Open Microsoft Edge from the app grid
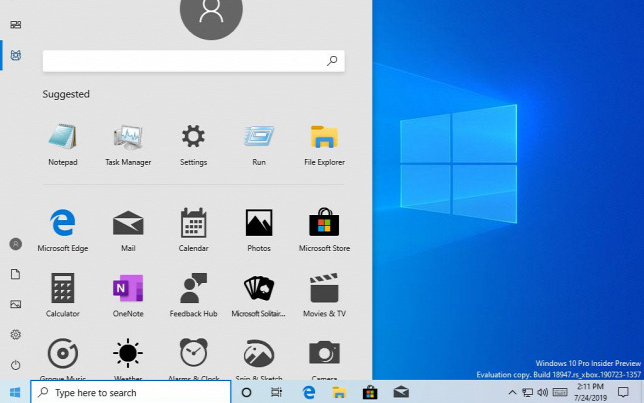Image resolution: width=644 pixels, height=403 pixels. tap(62, 224)
